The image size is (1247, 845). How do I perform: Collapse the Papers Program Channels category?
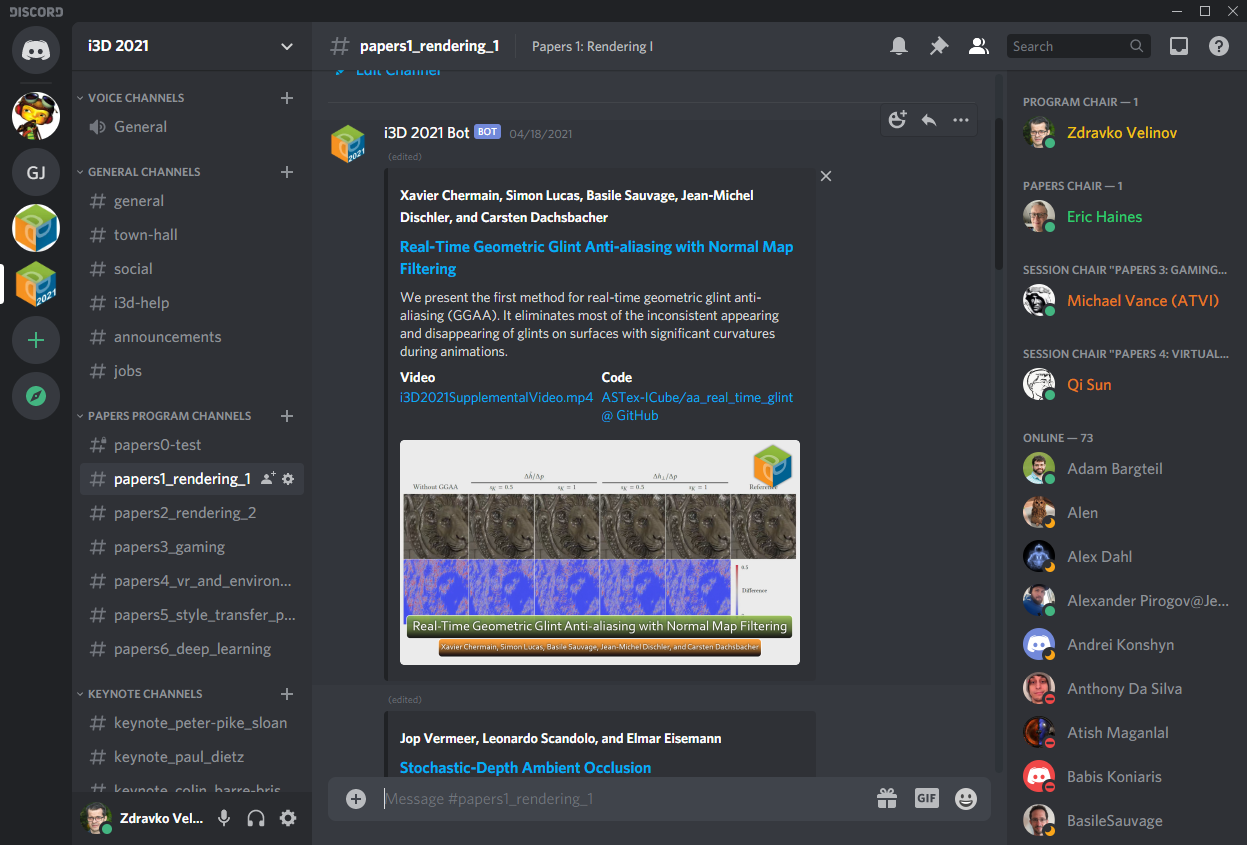pos(168,416)
